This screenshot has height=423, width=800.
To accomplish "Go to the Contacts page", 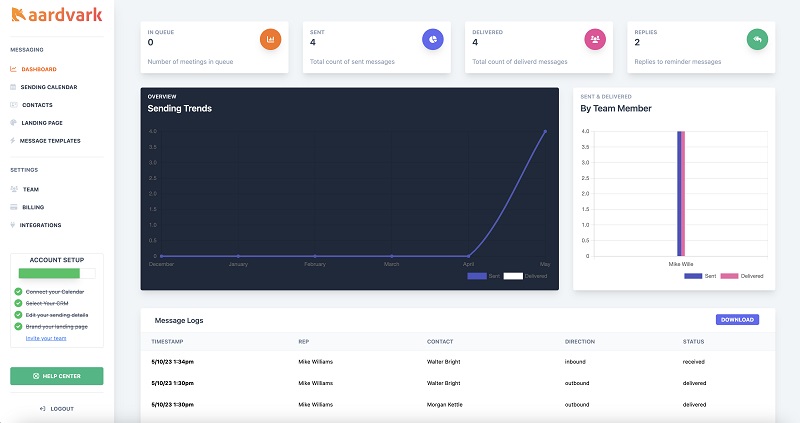I will [x=37, y=105].
